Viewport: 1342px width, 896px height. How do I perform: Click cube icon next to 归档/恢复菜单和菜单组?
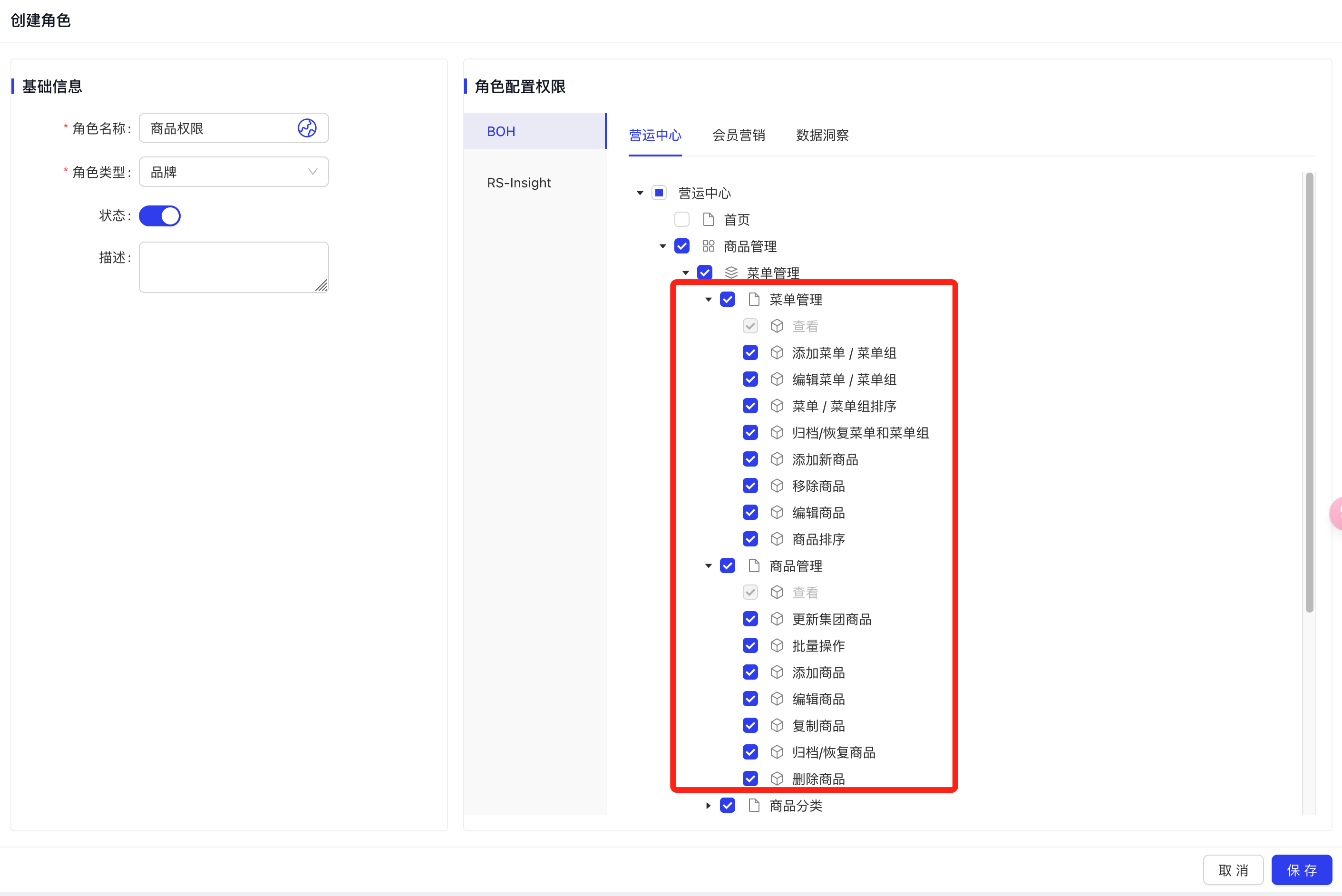[x=777, y=433]
